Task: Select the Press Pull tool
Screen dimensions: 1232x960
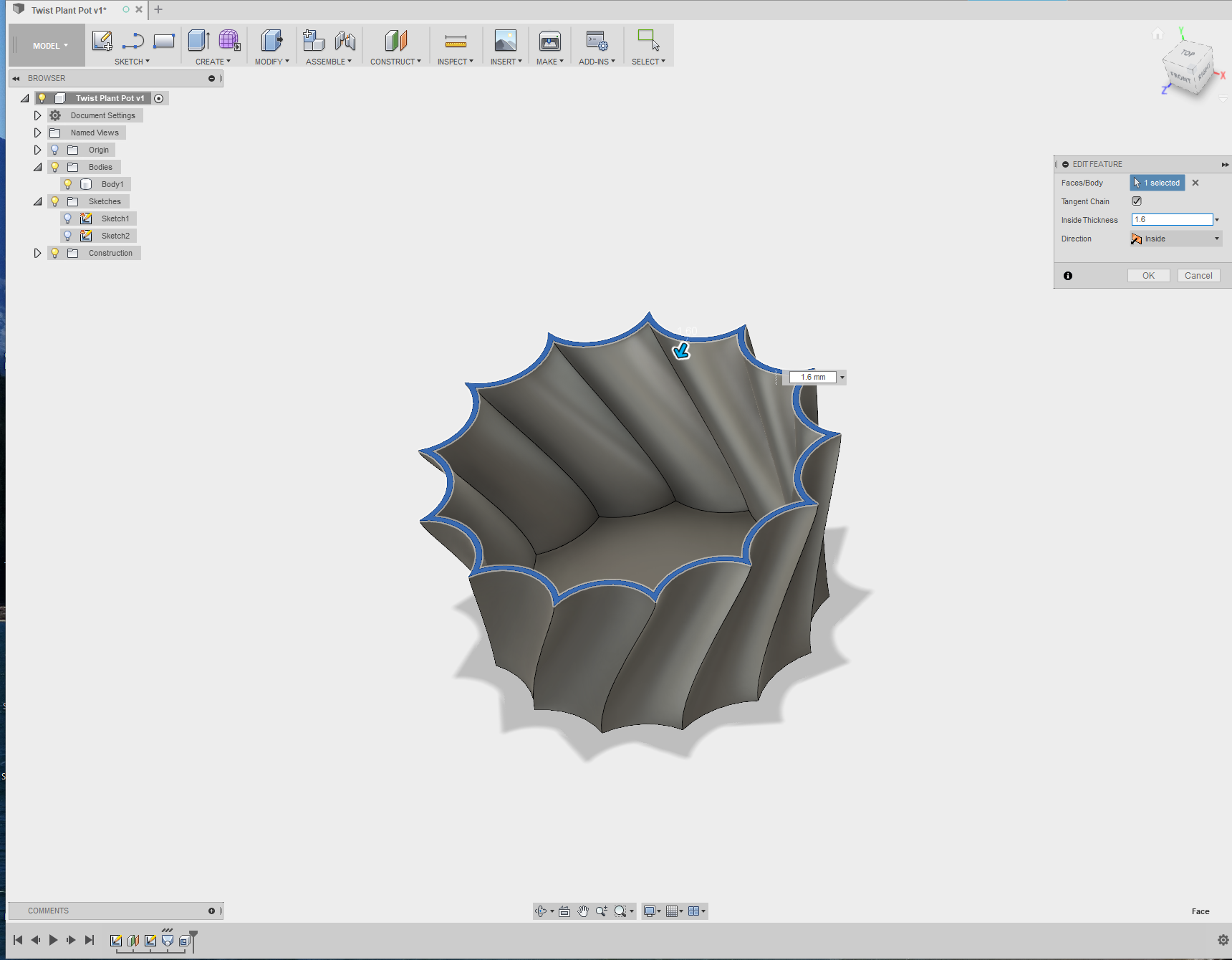Action: 272,41
